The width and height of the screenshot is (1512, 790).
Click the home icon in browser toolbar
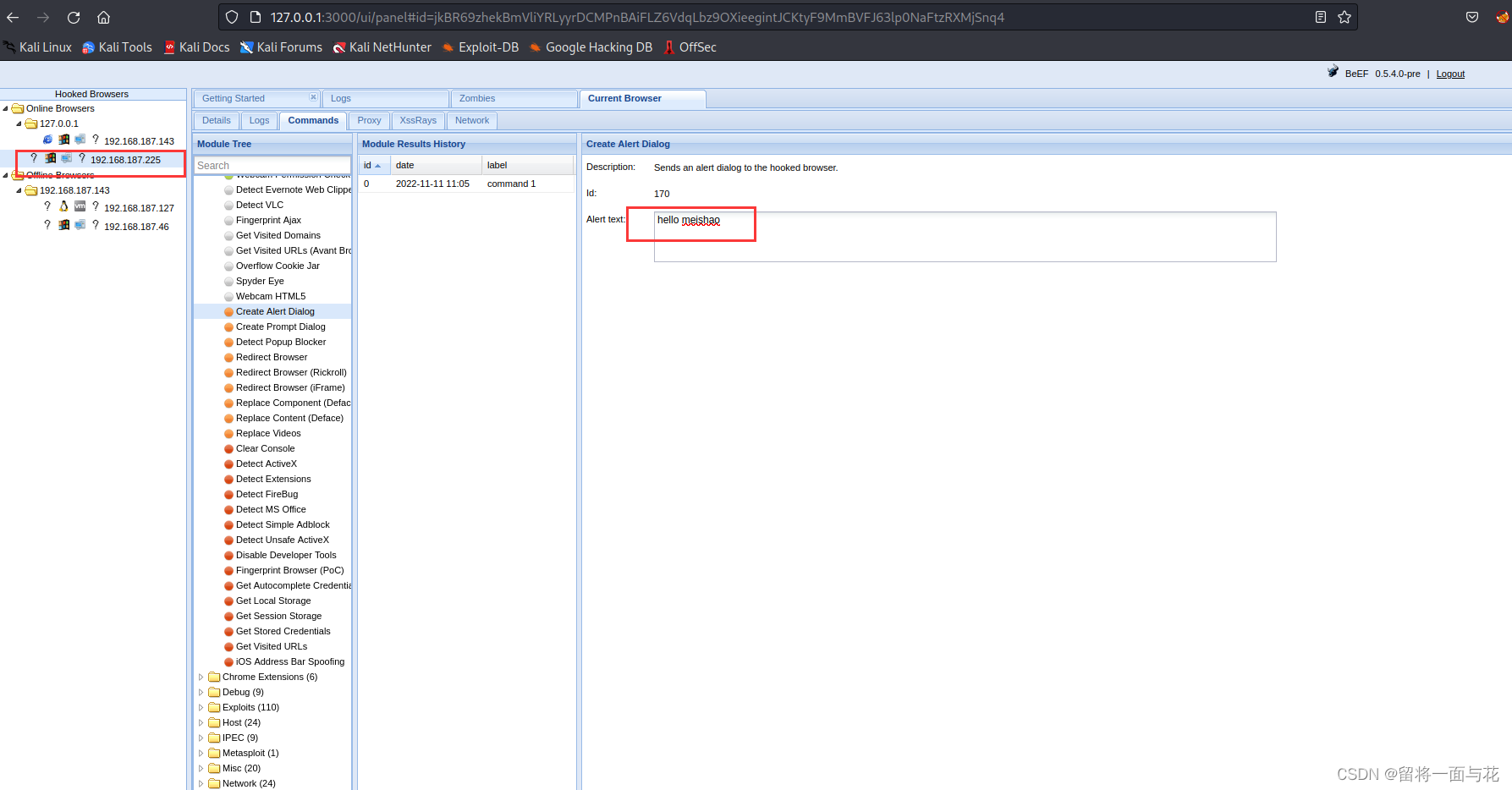click(x=103, y=17)
